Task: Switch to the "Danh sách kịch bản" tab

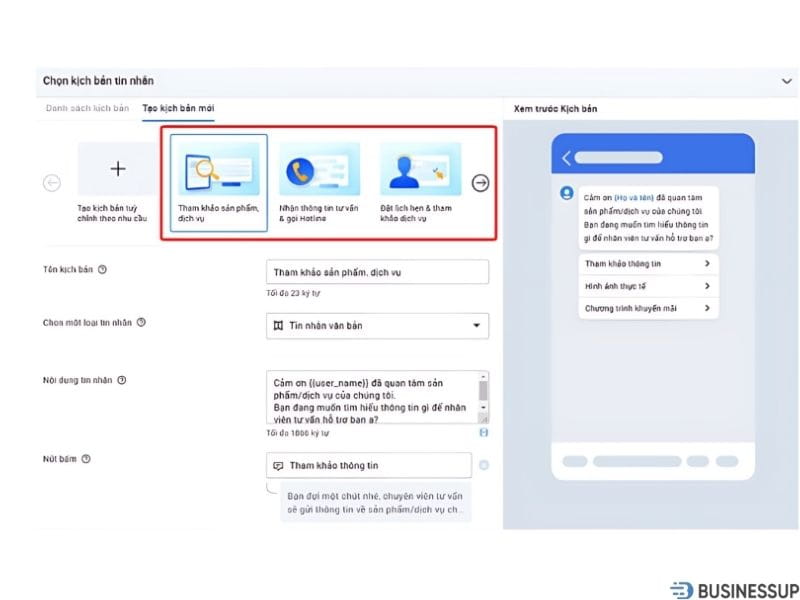Action: point(87,107)
